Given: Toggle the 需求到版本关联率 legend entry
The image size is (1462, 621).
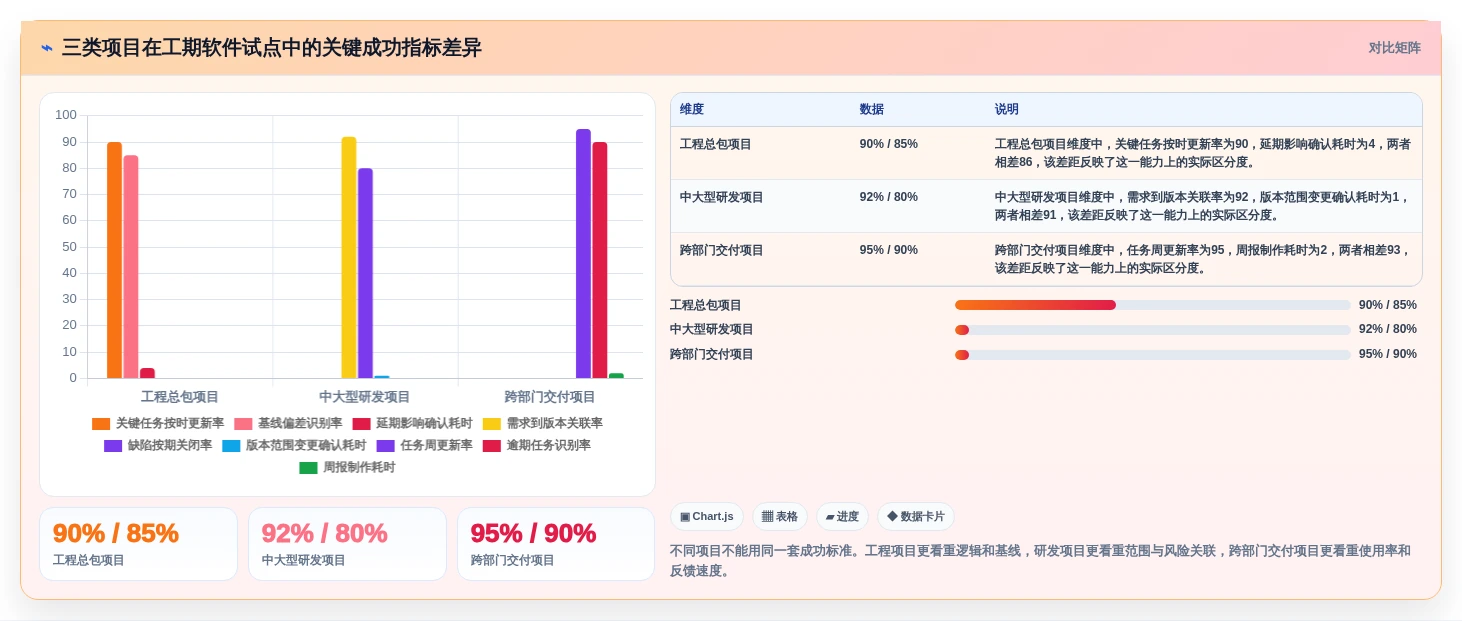Looking at the screenshot, I should point(542,424).
